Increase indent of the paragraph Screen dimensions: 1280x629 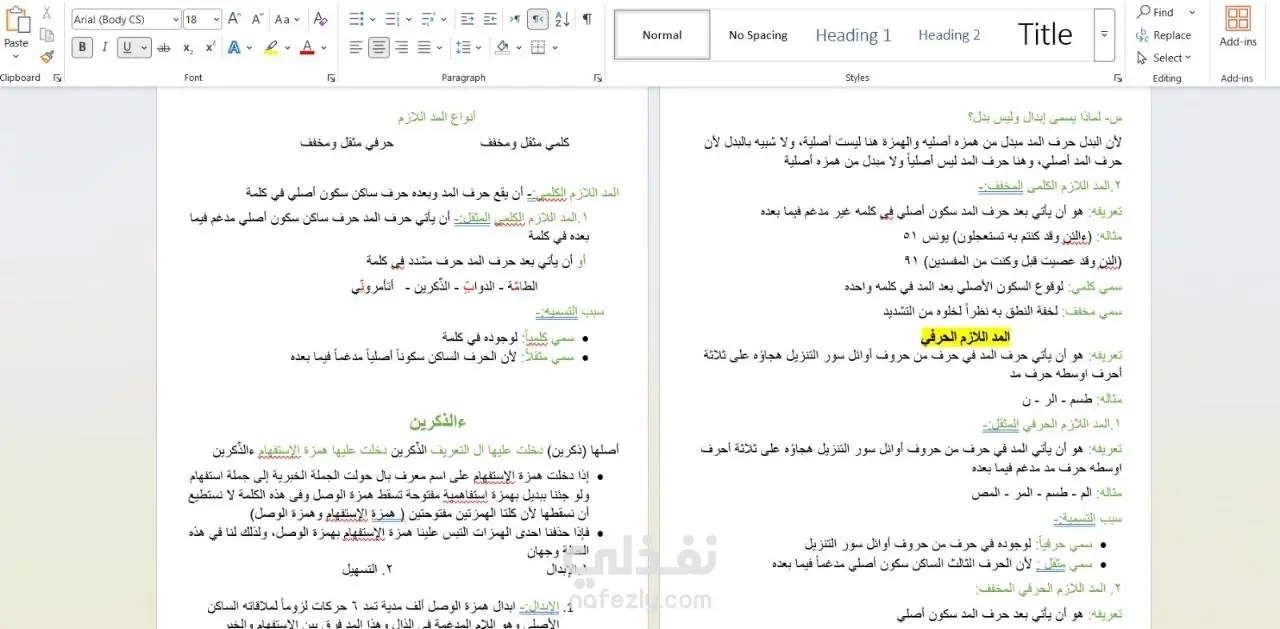pos(490,19)
